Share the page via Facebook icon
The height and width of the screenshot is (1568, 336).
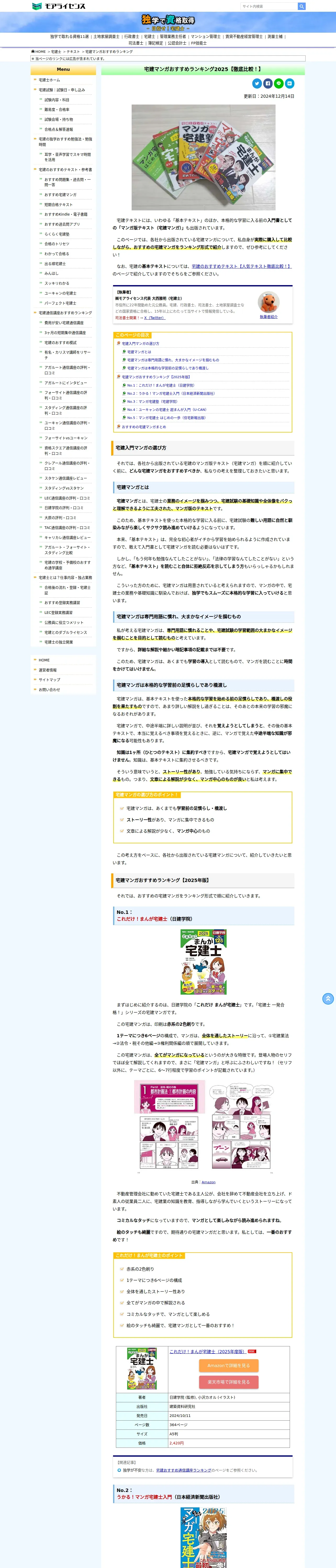(x=268, y=83)
